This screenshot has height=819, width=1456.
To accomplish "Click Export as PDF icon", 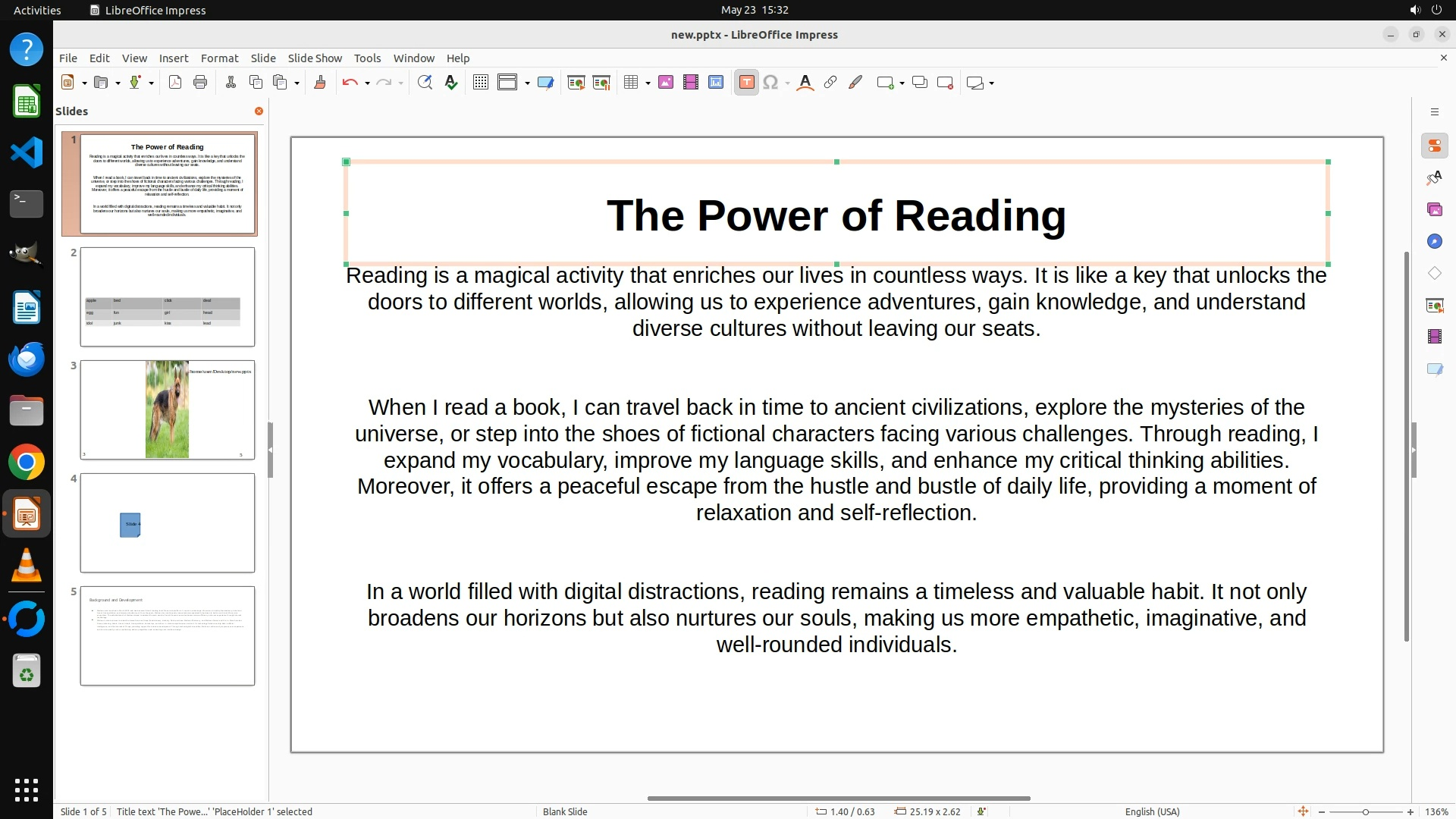I will pyautogui.click(x=175, y=83).
